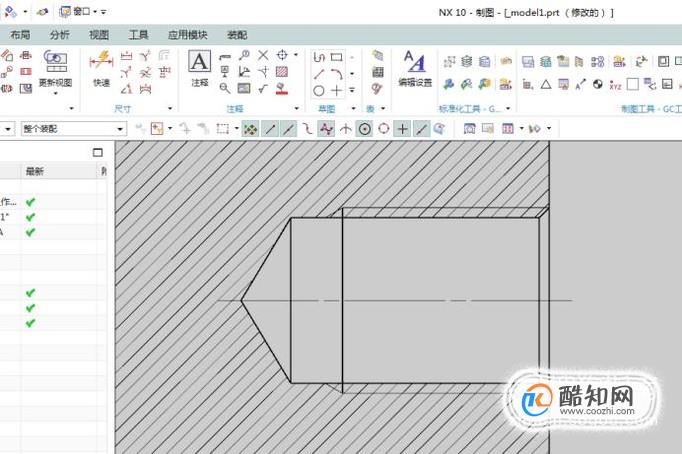Open the 注释 note tool

200,68
